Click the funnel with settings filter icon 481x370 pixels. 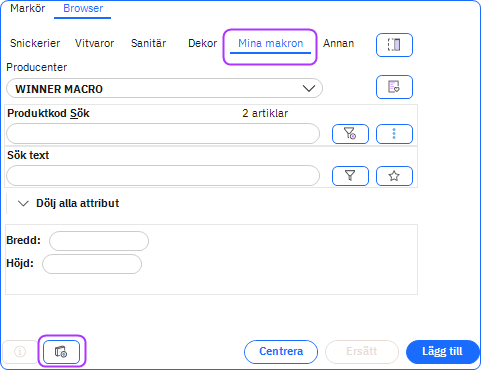350,134
